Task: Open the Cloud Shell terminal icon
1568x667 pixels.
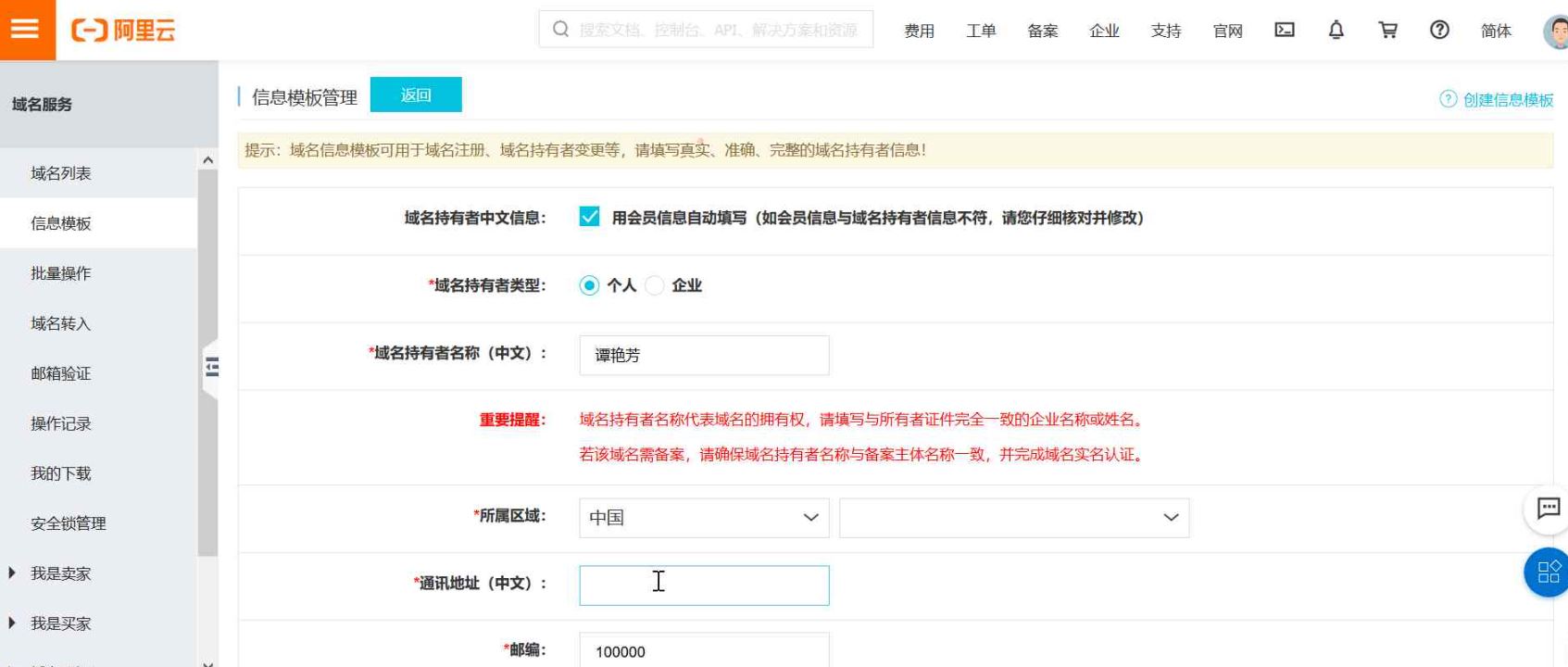Action: pos(1285,30)
